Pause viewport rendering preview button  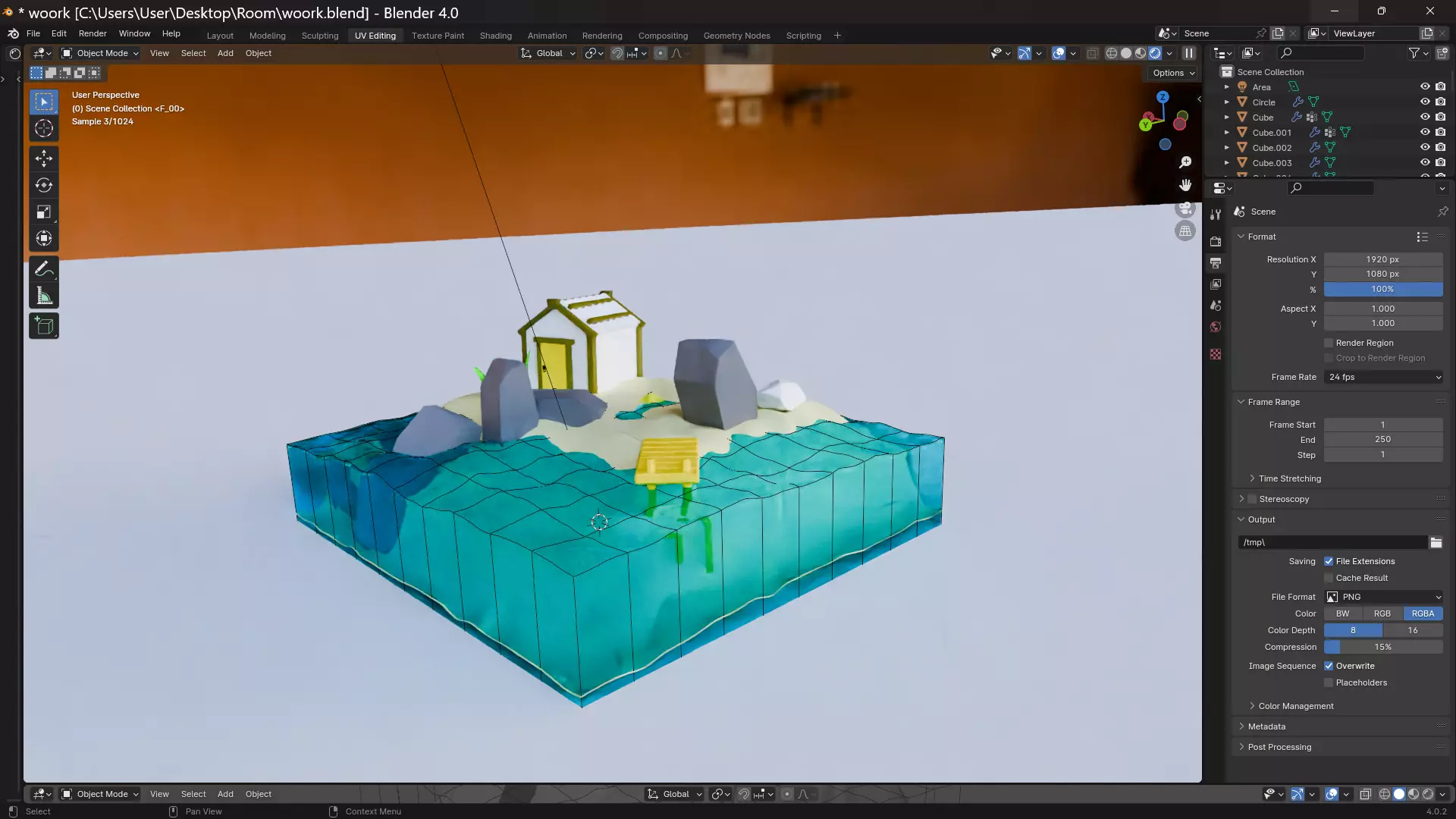pyautogui.click(x=1189, y=53)
